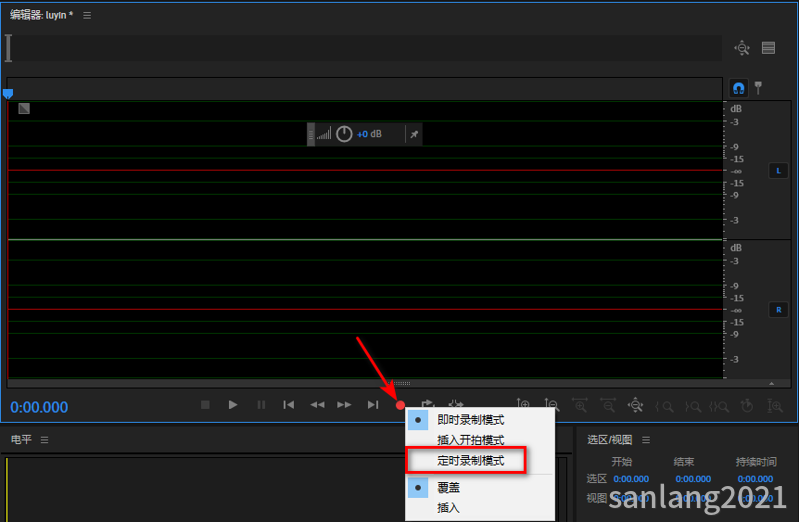Image resolution: width=799 pixels, height=522 pixels.
Task: Click the selection start time field
Action: [x=631, y=479]
